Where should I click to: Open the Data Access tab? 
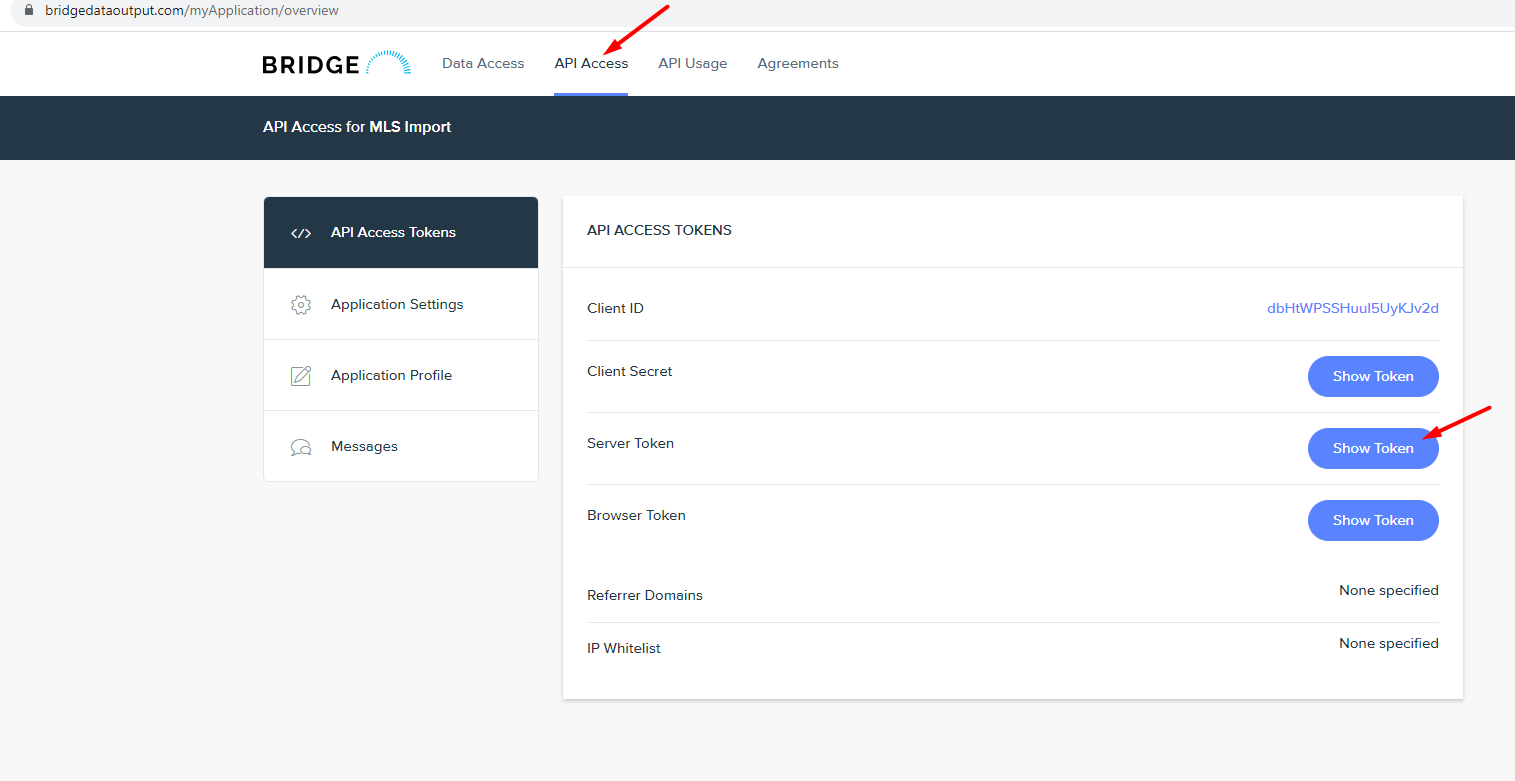tap(483, 63)
